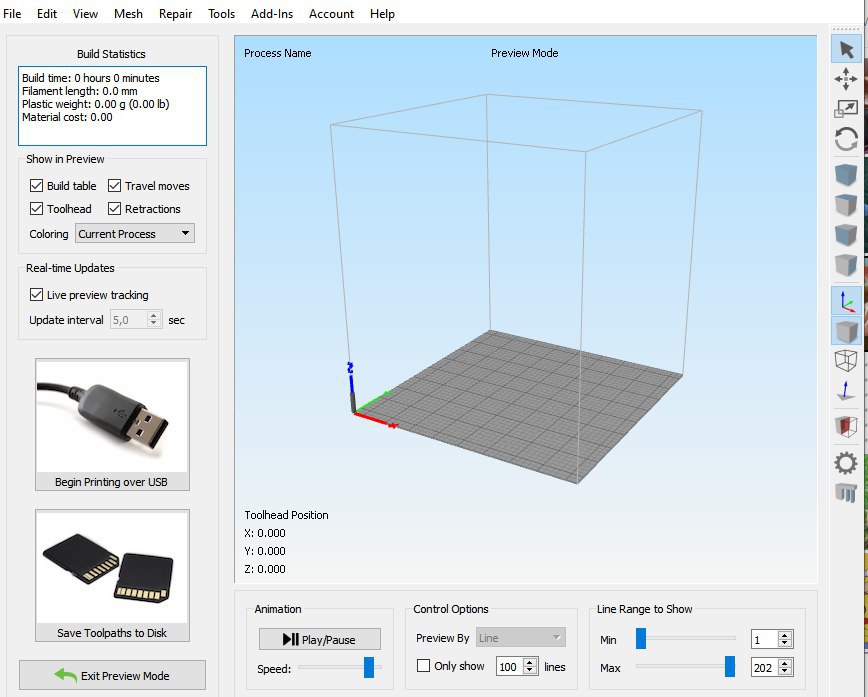Toggle coordinate axes display icon
The height and width of the screenshot is (697, 868).
(846, 301)
